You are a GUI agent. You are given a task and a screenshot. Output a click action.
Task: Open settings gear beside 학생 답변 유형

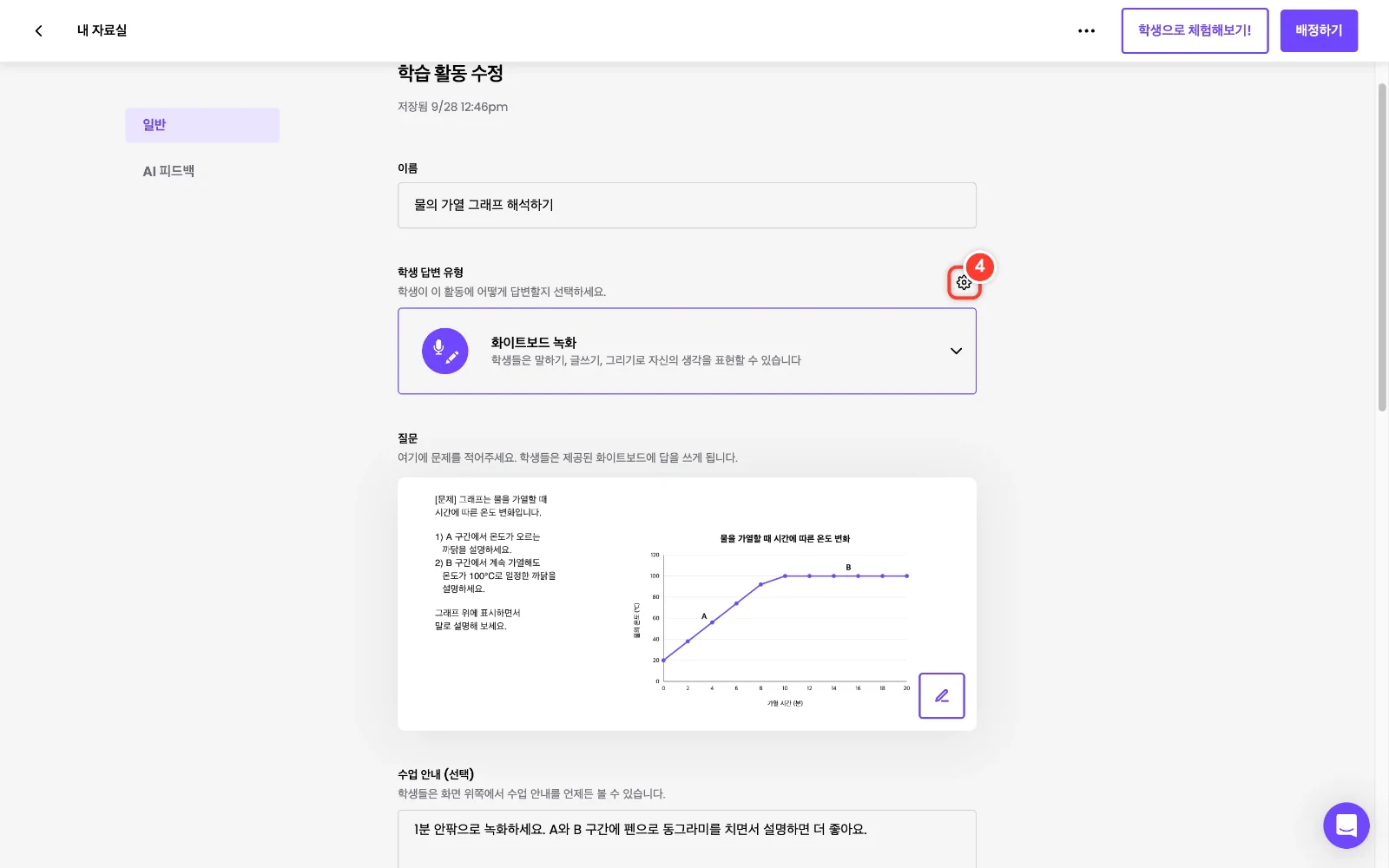[x=964, y=282]
